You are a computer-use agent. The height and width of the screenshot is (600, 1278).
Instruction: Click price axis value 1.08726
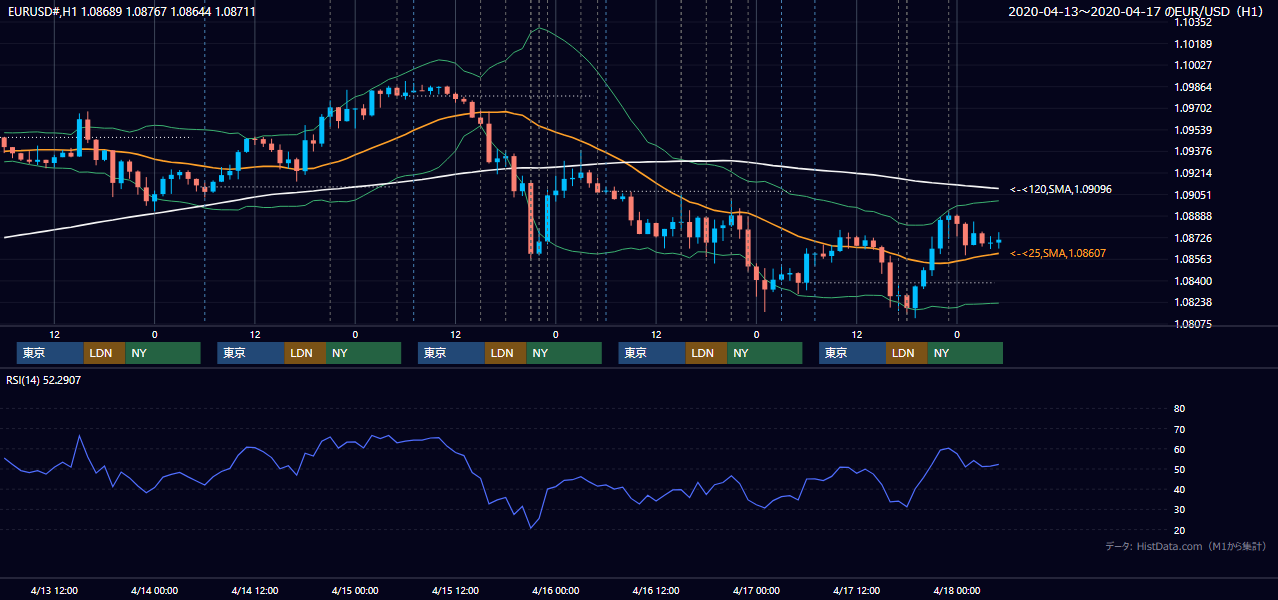[x=1193, y=238]
